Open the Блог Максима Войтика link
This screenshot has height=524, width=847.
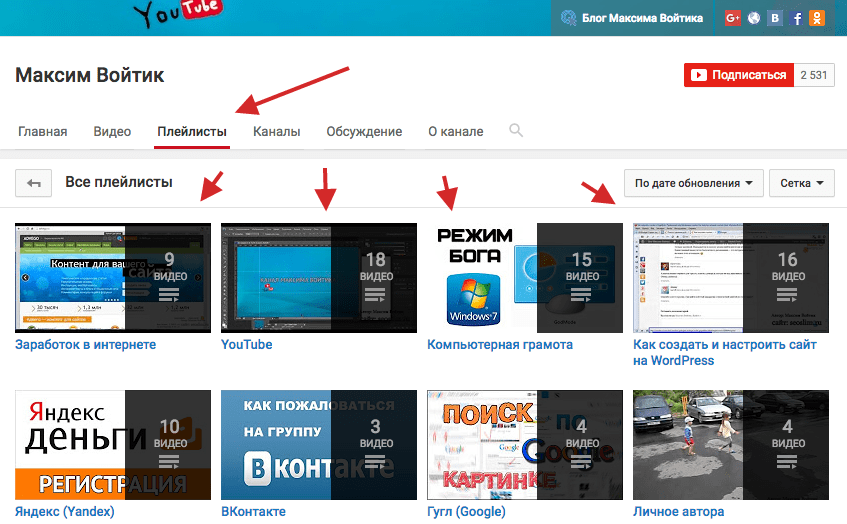[x=641, y=18]
